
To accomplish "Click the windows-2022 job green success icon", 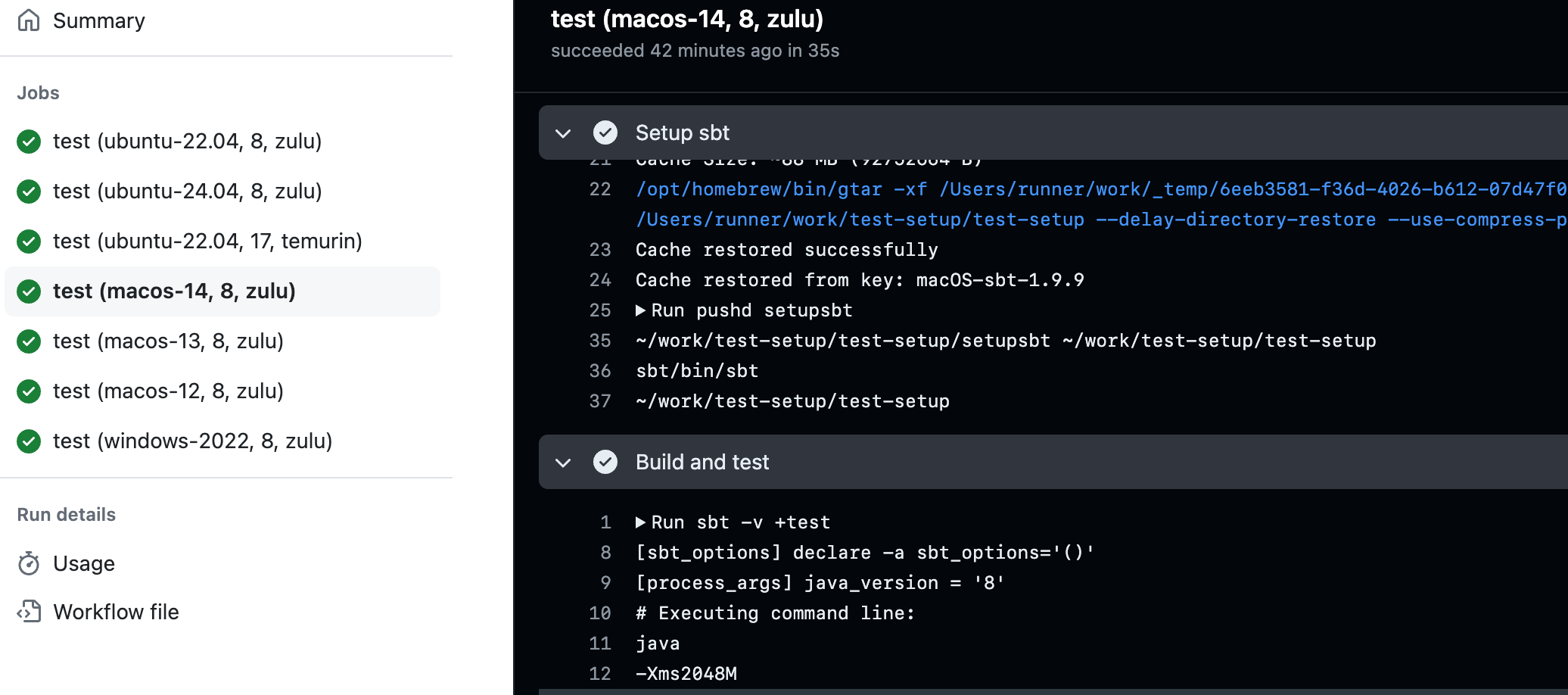I will (29, 441).
